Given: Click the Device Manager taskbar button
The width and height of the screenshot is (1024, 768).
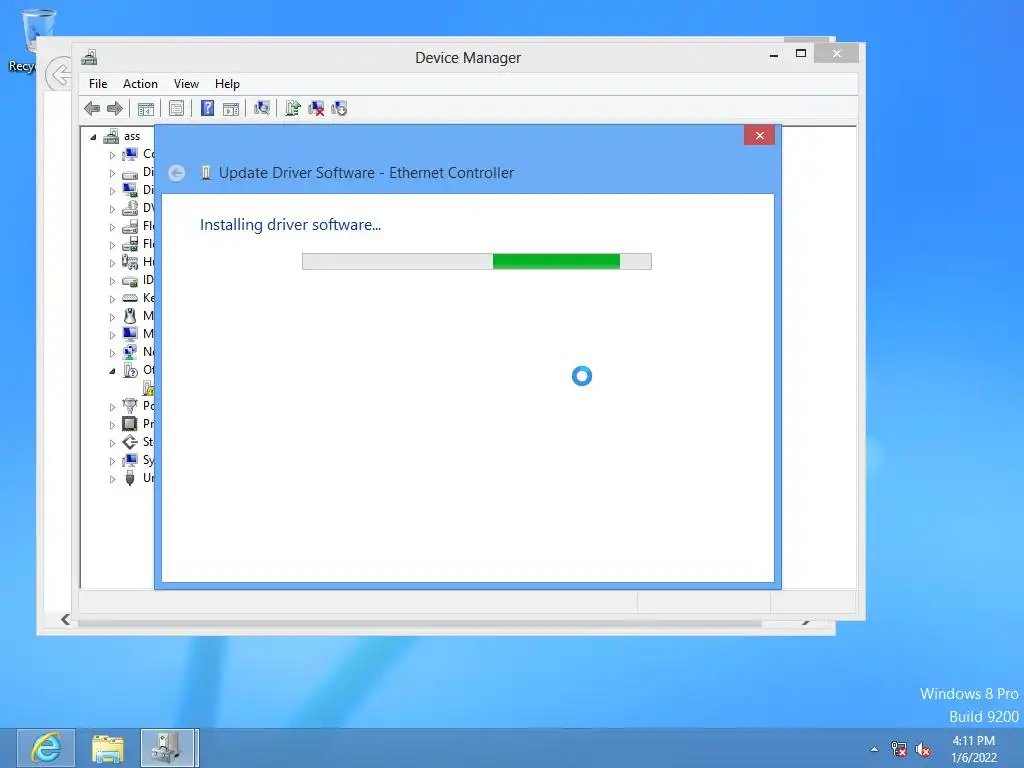Looking at the screenshot, I should coord(168,748).
